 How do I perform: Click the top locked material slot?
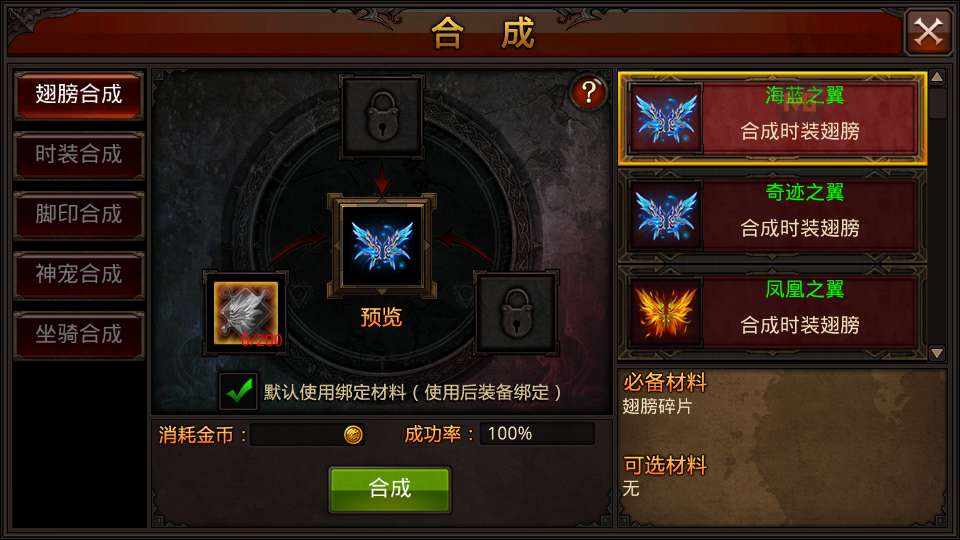click(x=382, y=116)
